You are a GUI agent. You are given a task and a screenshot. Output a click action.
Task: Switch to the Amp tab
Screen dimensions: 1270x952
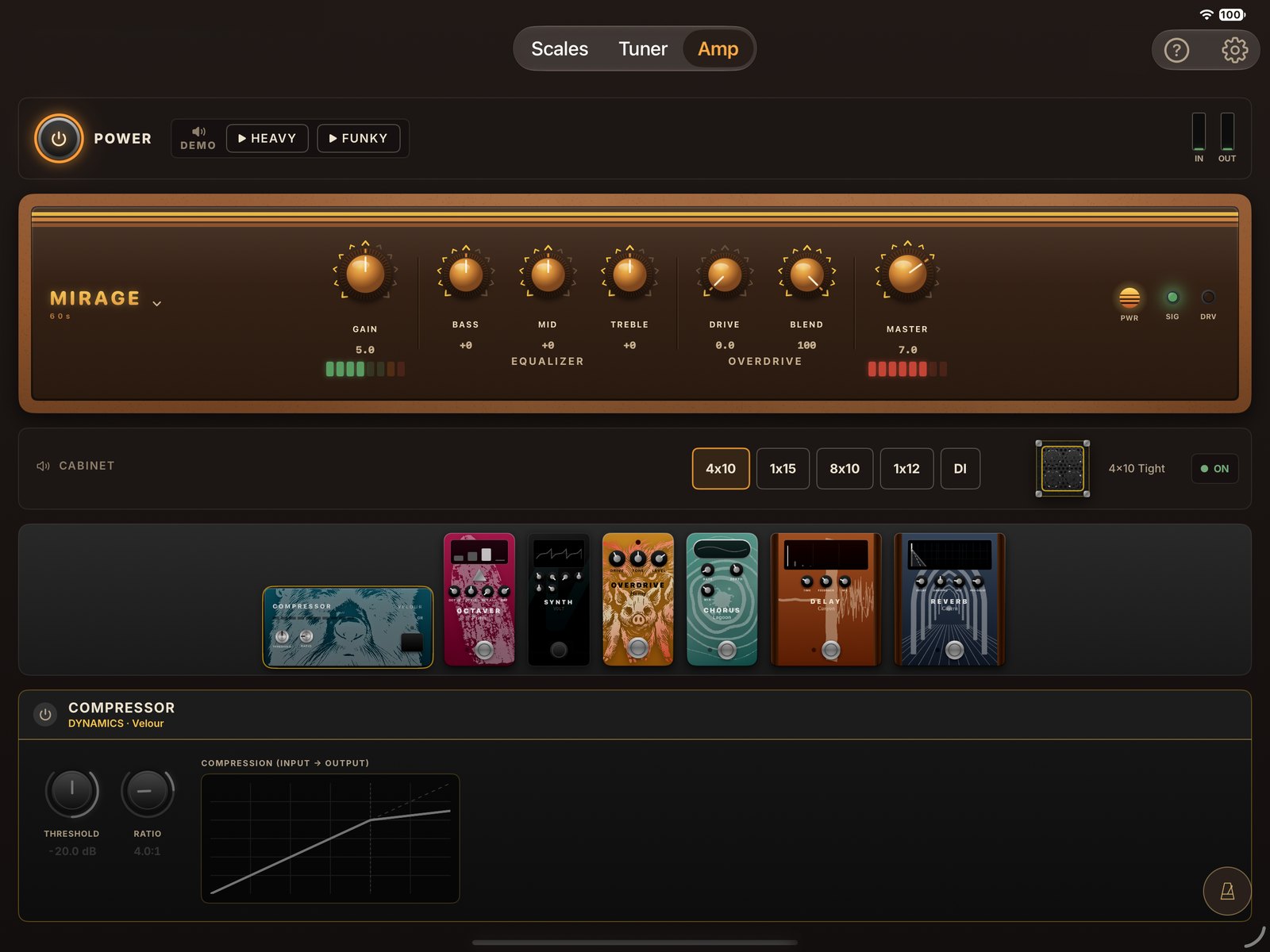coord(718,49)
